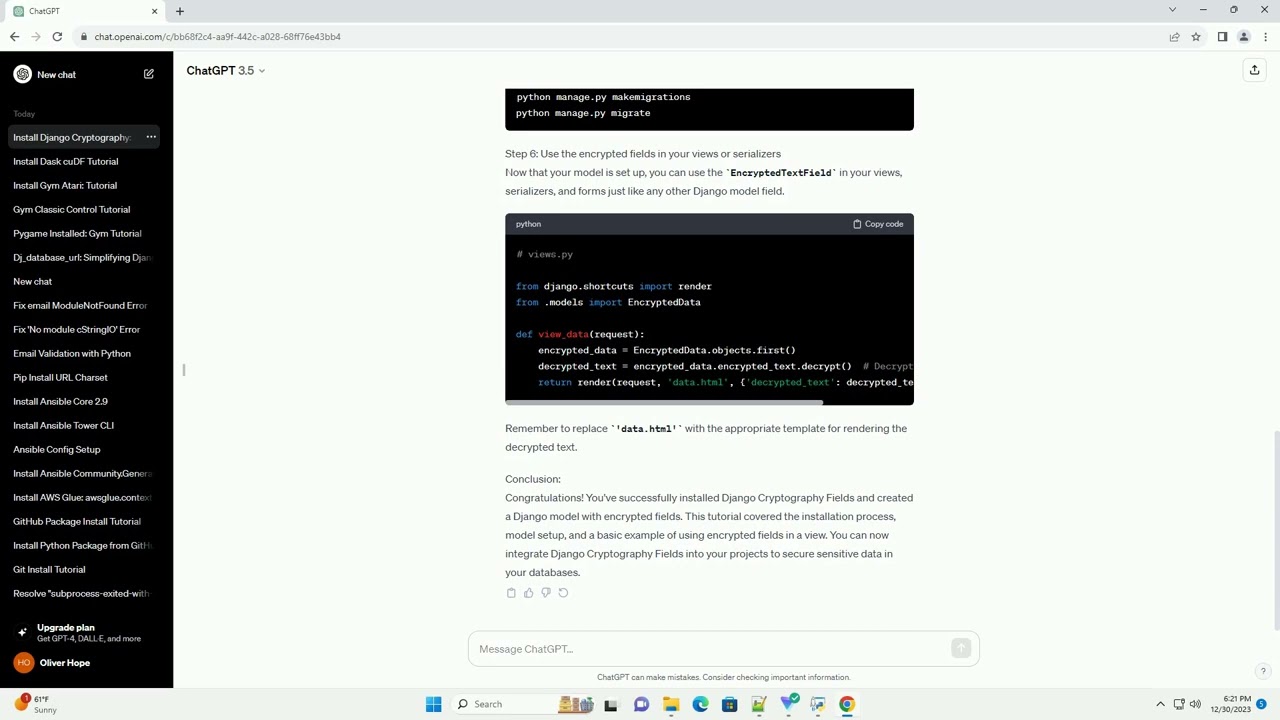Click the page vertical scrollbar
Viewport: 1280px width, 720px height.
click(1276, 530)
